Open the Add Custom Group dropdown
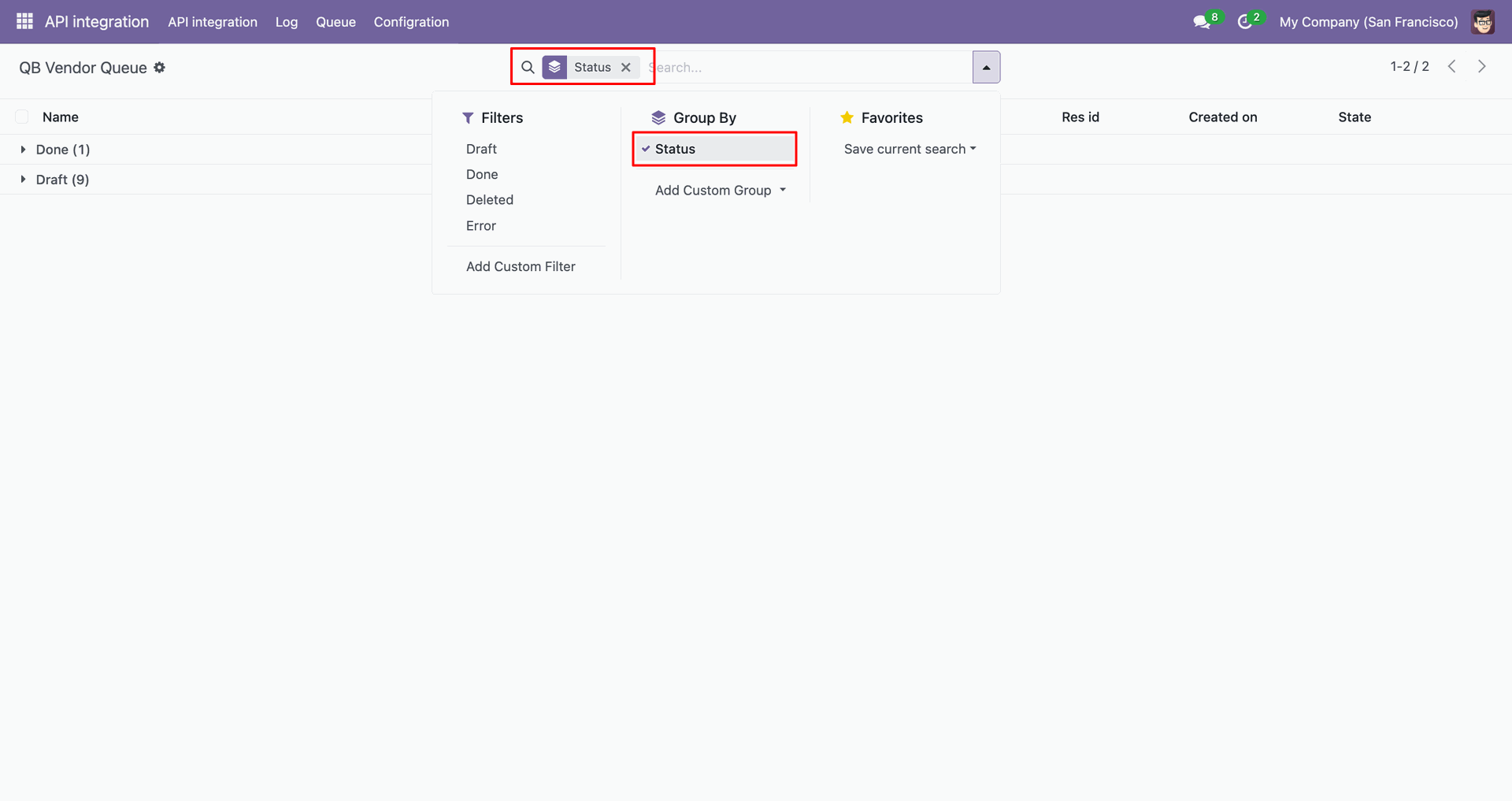 point(720,191)
